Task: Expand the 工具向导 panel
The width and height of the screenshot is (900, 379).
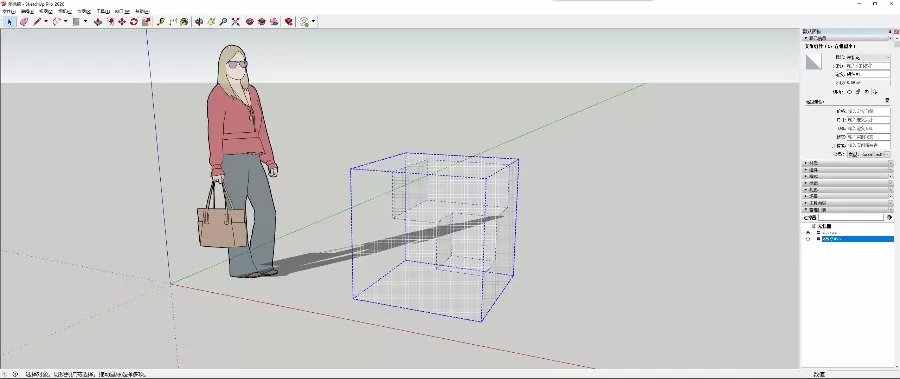Action: click(x=847, y=203)
